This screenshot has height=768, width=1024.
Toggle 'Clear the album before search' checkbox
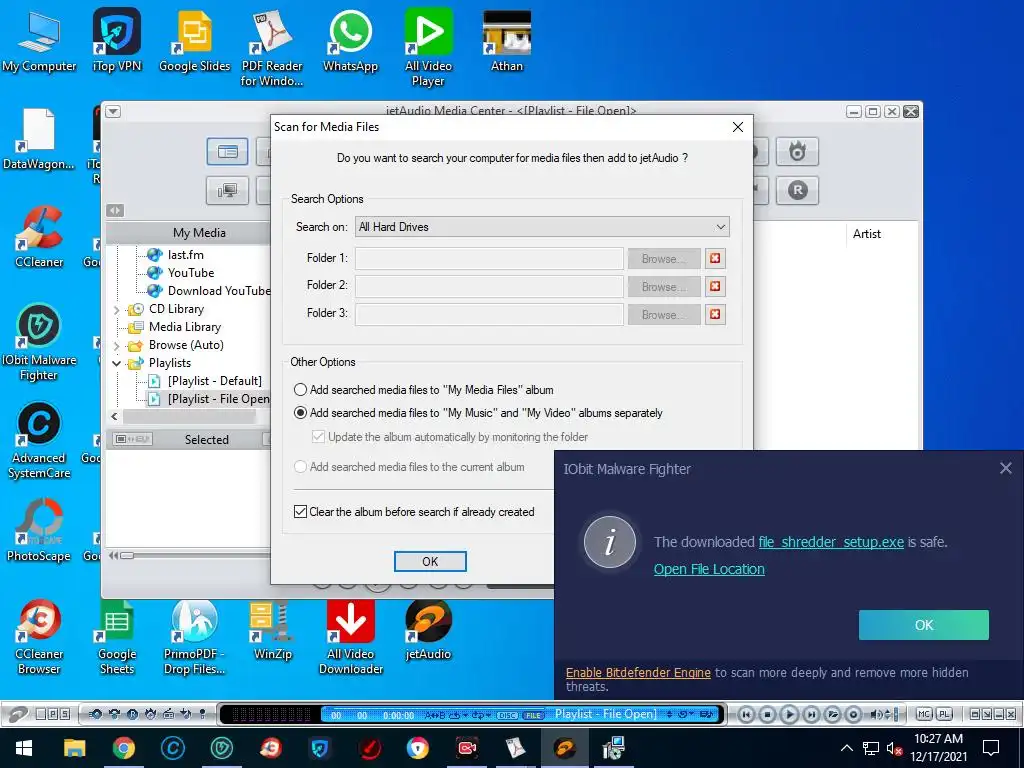[x=300, y=512]
